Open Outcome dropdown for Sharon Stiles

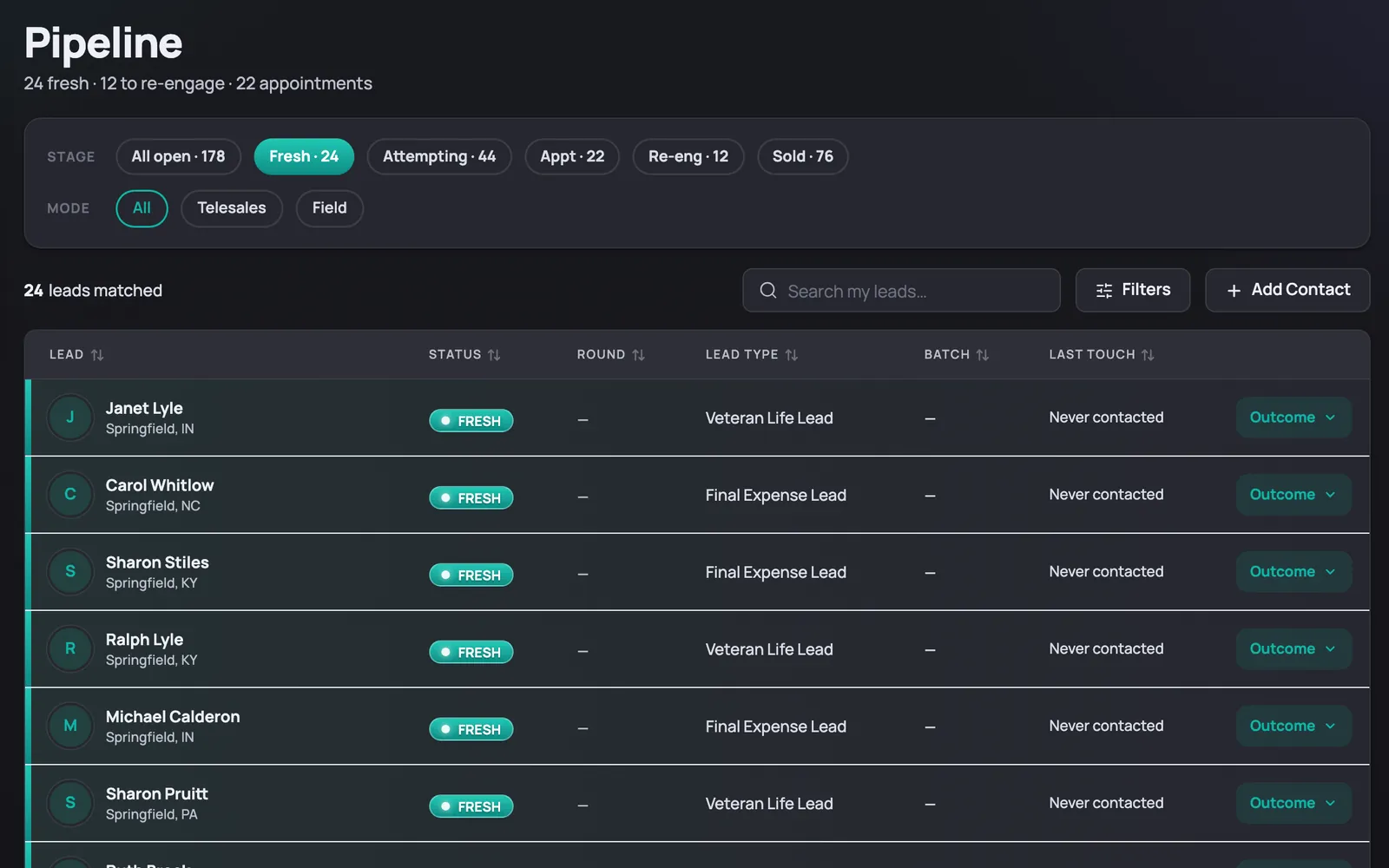(1294, 572)
